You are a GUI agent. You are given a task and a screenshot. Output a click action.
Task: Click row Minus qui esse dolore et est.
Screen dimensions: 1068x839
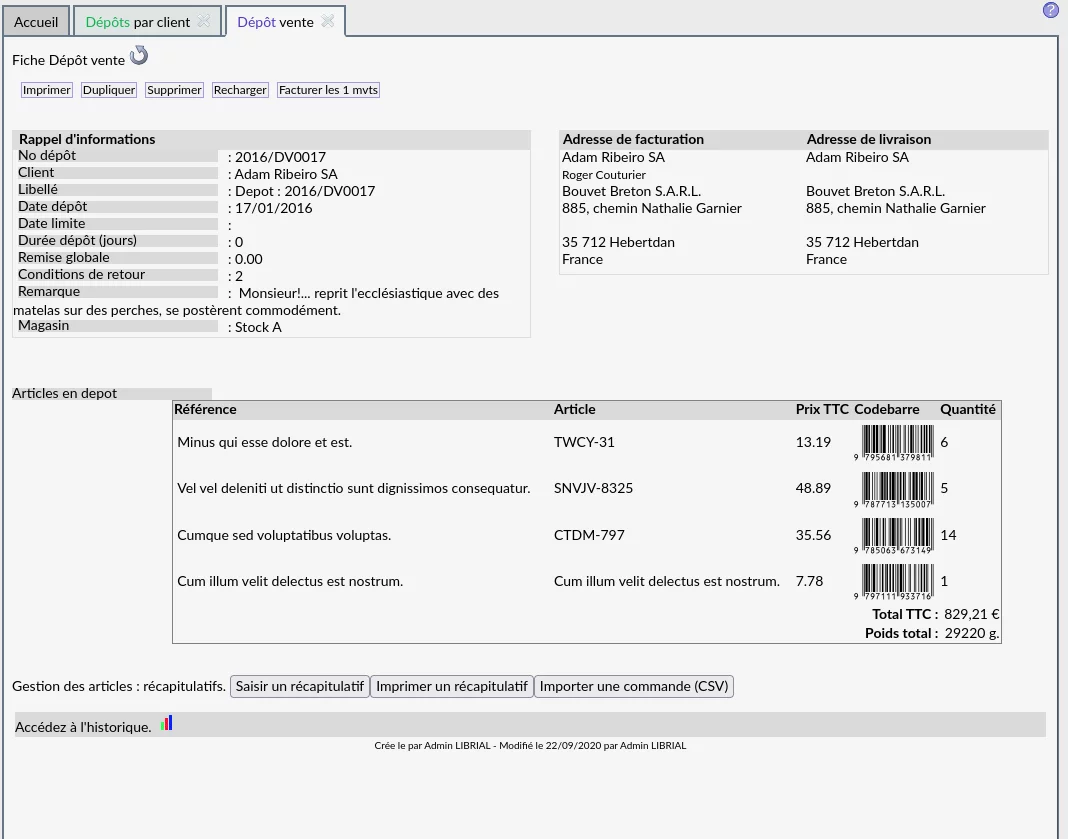pyautogui.click(x=586, y=443)
